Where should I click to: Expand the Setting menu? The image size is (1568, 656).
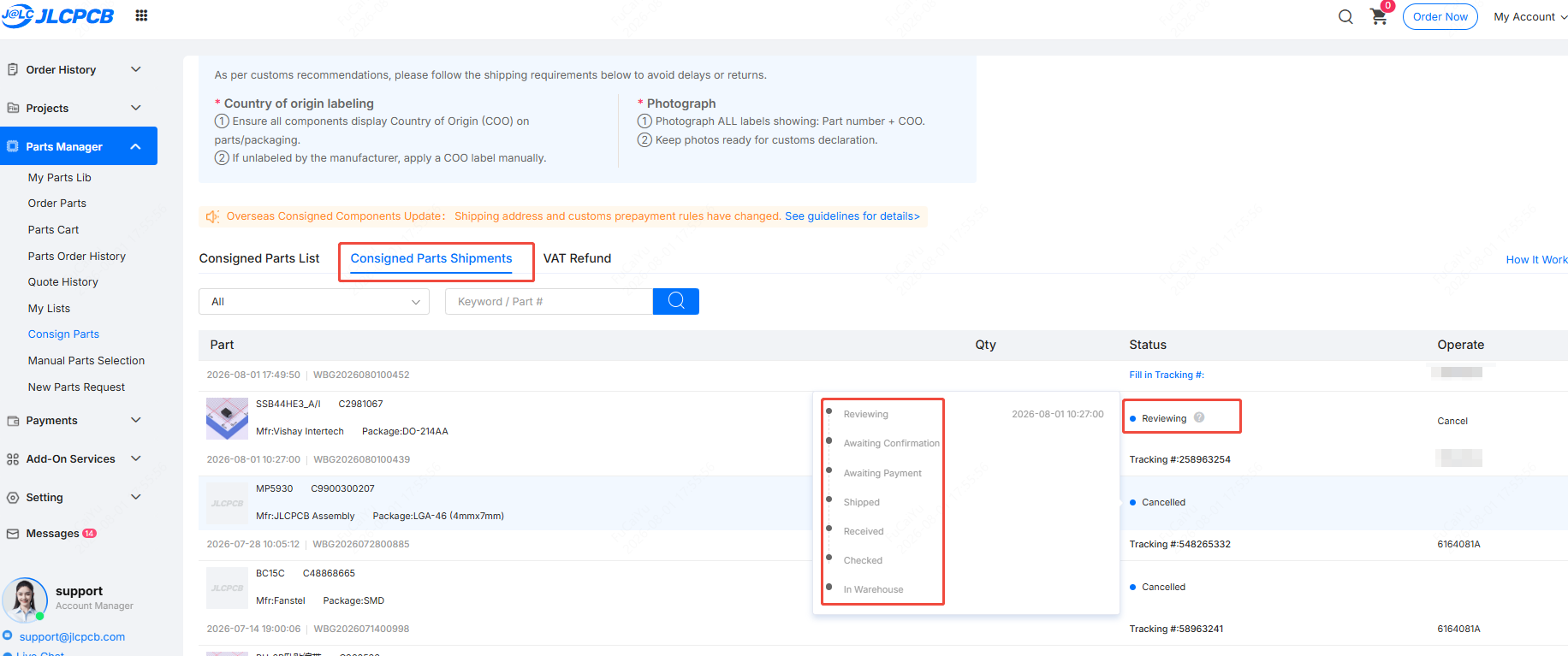135,497
